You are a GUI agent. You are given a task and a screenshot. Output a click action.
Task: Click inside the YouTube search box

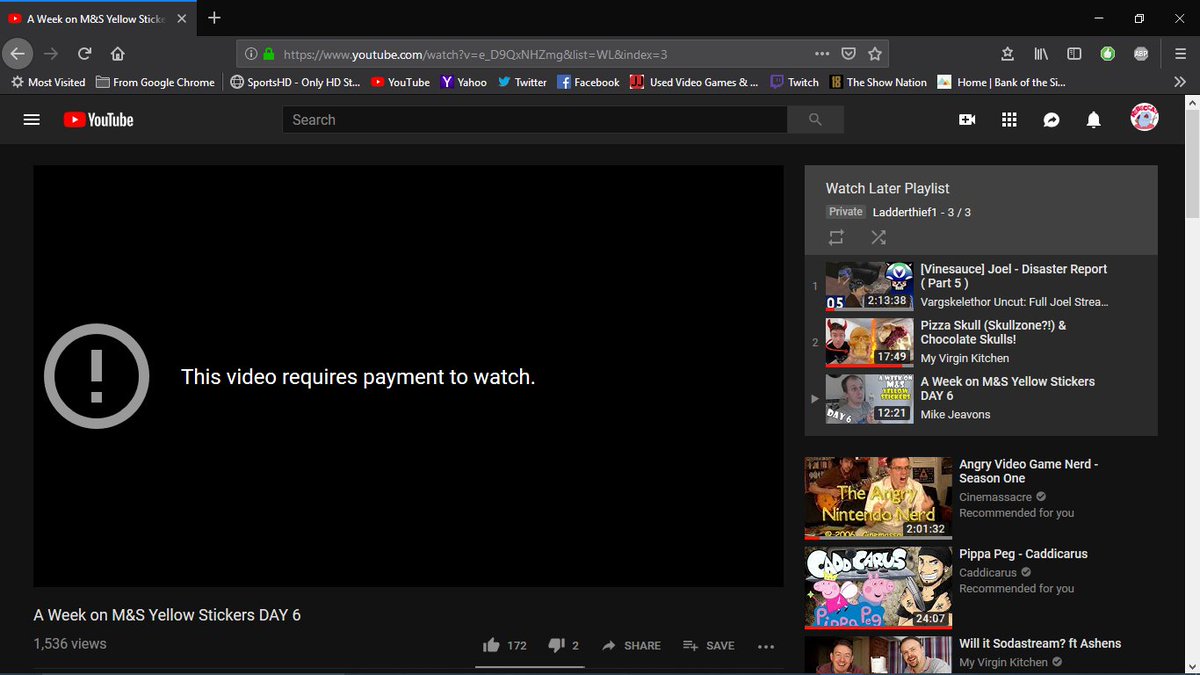click(535, 120)
